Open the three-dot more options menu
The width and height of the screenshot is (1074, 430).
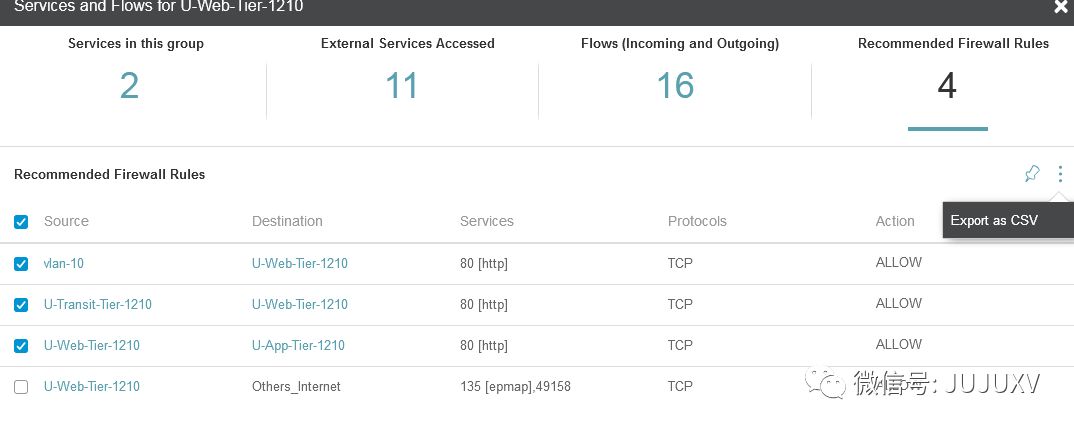click(x=1060, y=174)
